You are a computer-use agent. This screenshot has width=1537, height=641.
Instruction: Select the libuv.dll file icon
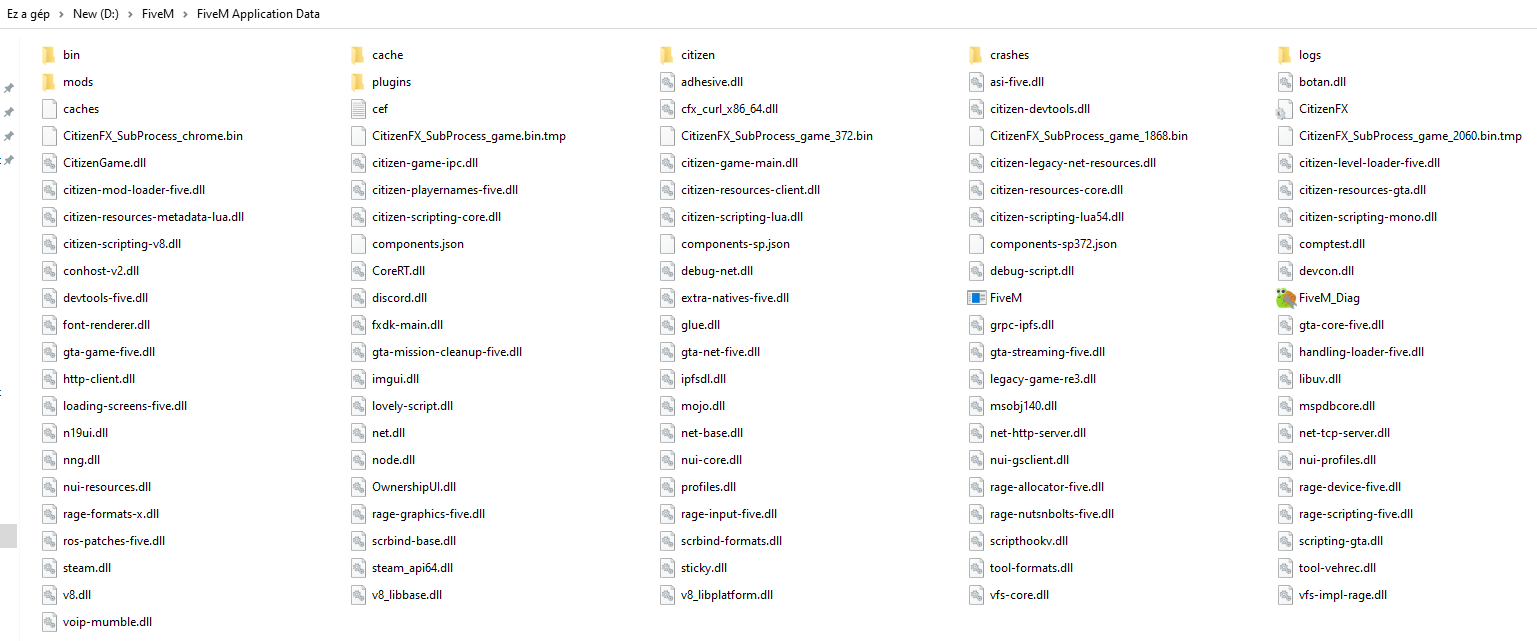pos(1285,379)
